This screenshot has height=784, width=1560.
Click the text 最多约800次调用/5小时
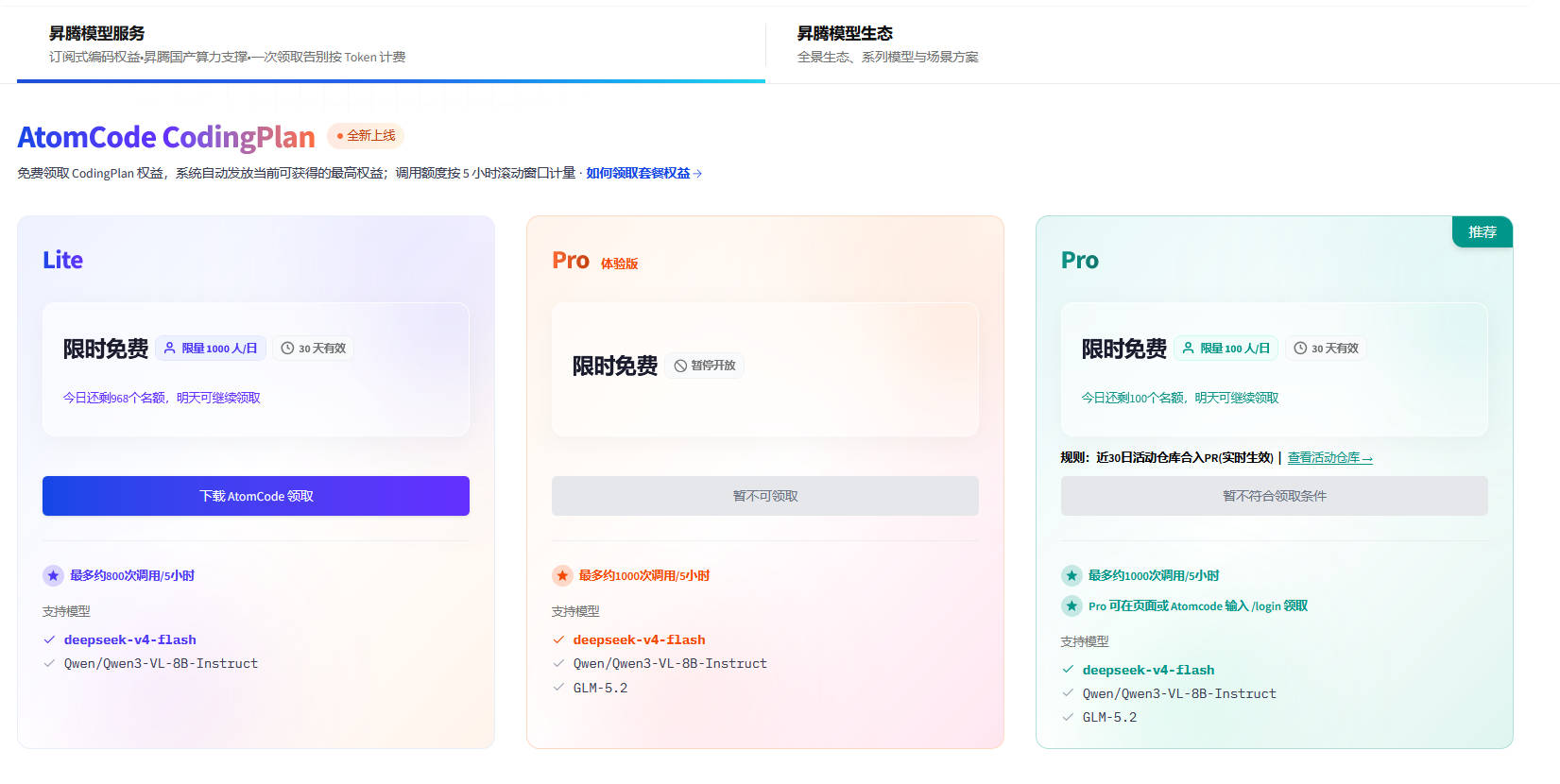pos(132,575)
